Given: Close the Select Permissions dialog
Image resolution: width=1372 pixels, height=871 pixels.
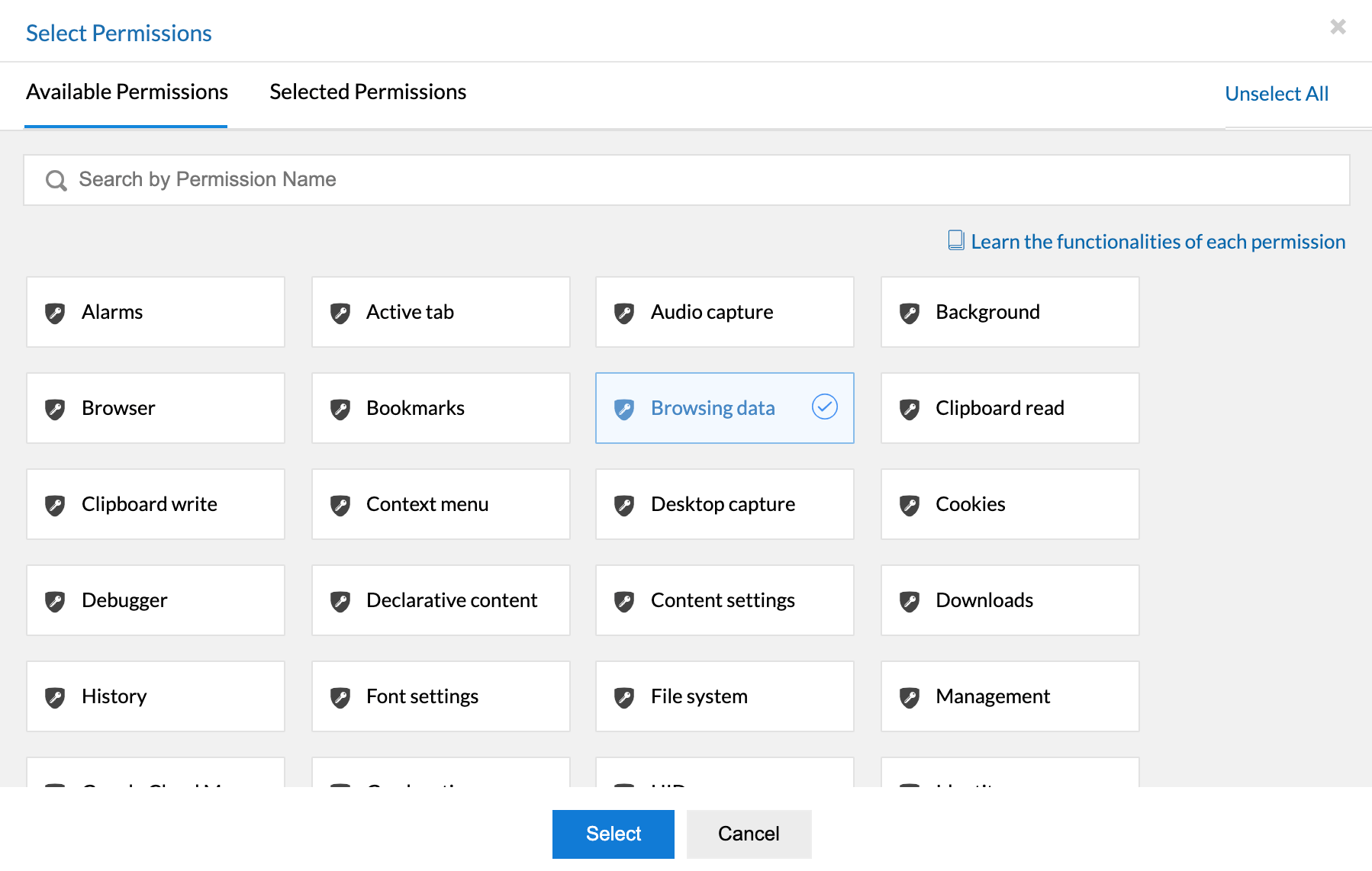Looking at the screenshot, I should click(x=1338, y=27).
